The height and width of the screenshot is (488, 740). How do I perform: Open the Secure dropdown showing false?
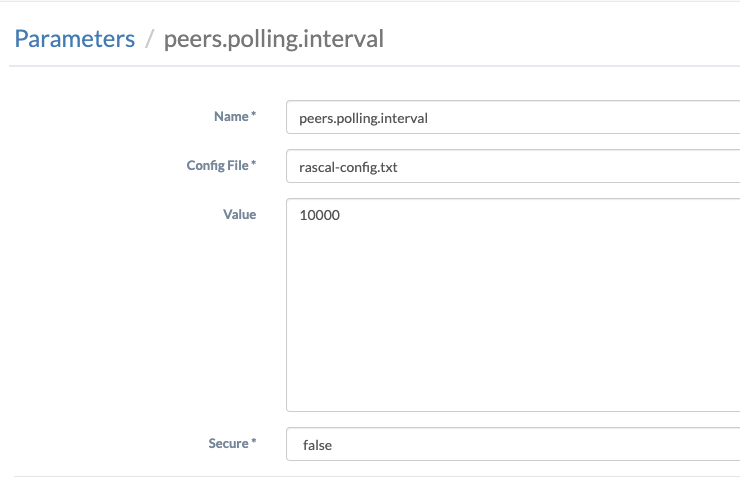coord(512,445)
